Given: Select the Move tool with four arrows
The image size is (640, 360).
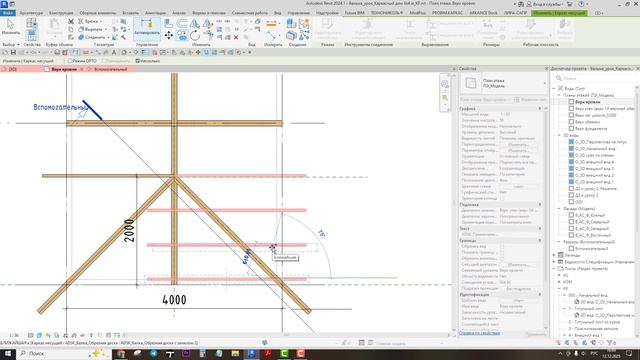Looking at the screenshot, I should click(x=169, y=35).
